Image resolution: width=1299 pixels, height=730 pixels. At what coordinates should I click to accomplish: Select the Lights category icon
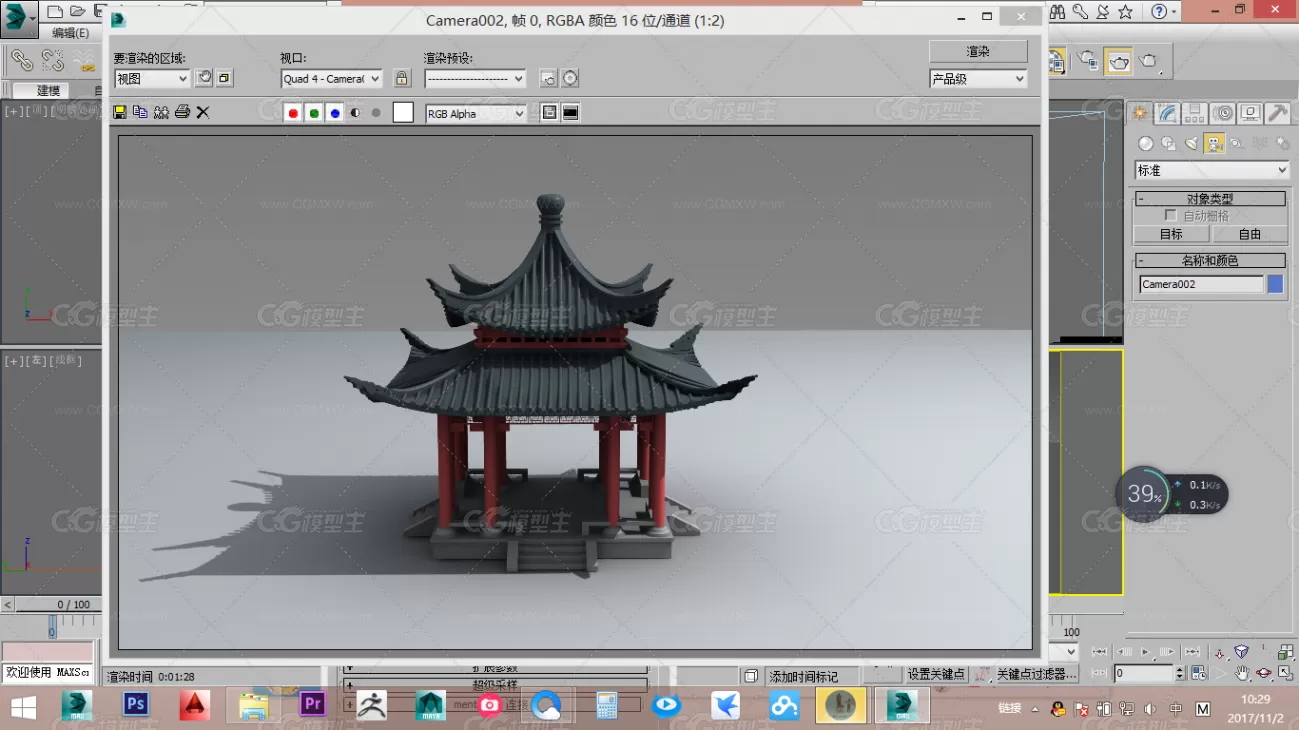(x=1191, y=143)
